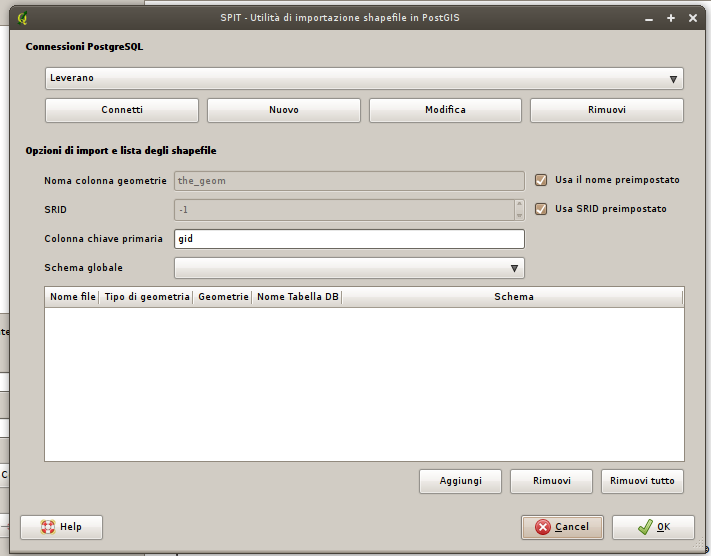Maximize the SPIT dialog window
This screenshot has width=711, height=556.
pos(671,18)
